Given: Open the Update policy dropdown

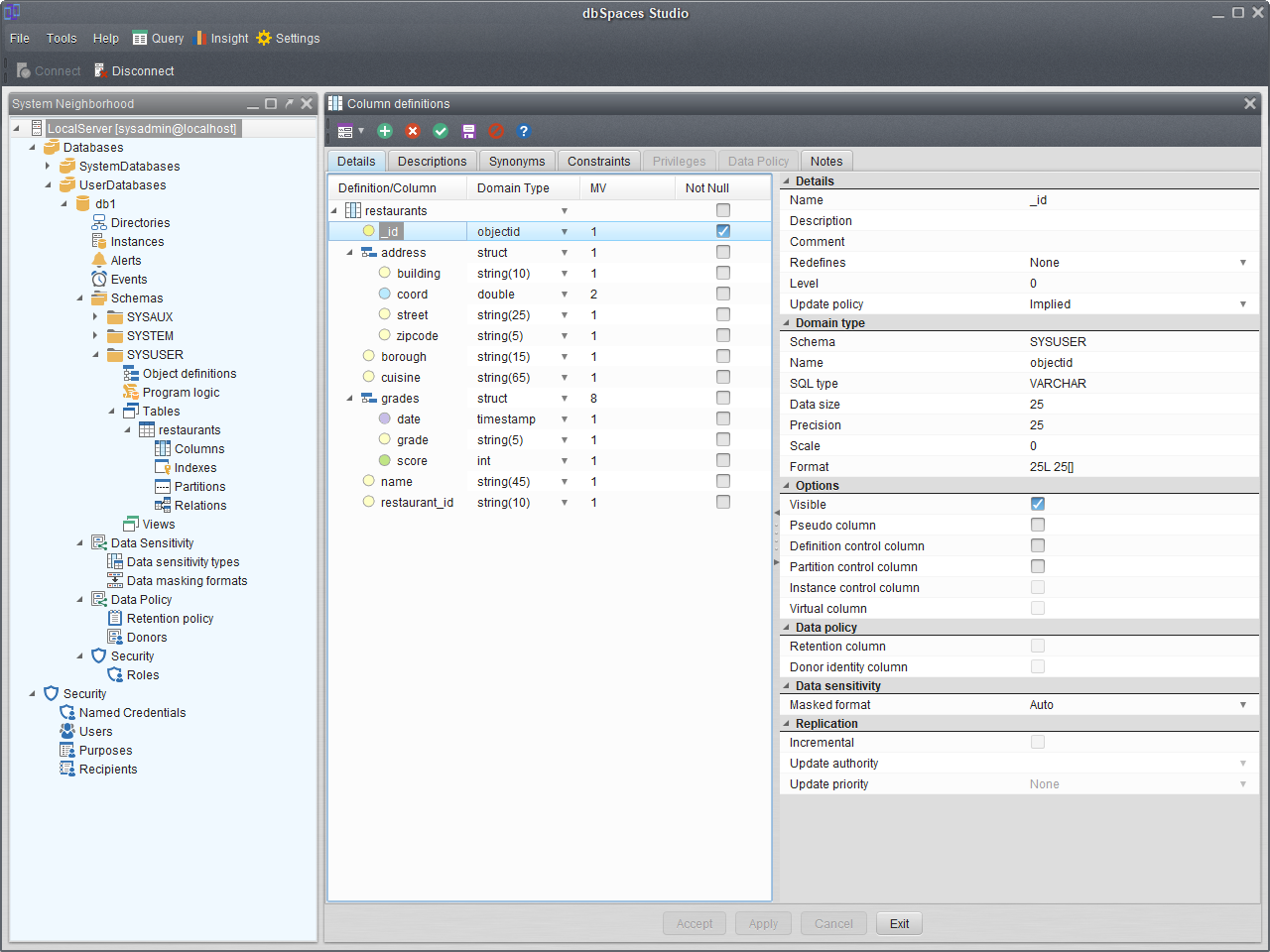Looking at the screenshot, I should (x=1242, y=304).
